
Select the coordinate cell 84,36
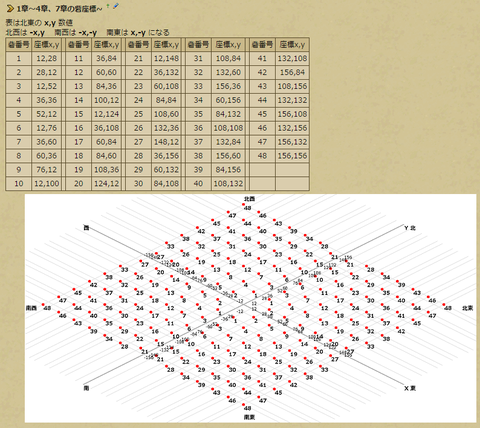pos(106,86)
